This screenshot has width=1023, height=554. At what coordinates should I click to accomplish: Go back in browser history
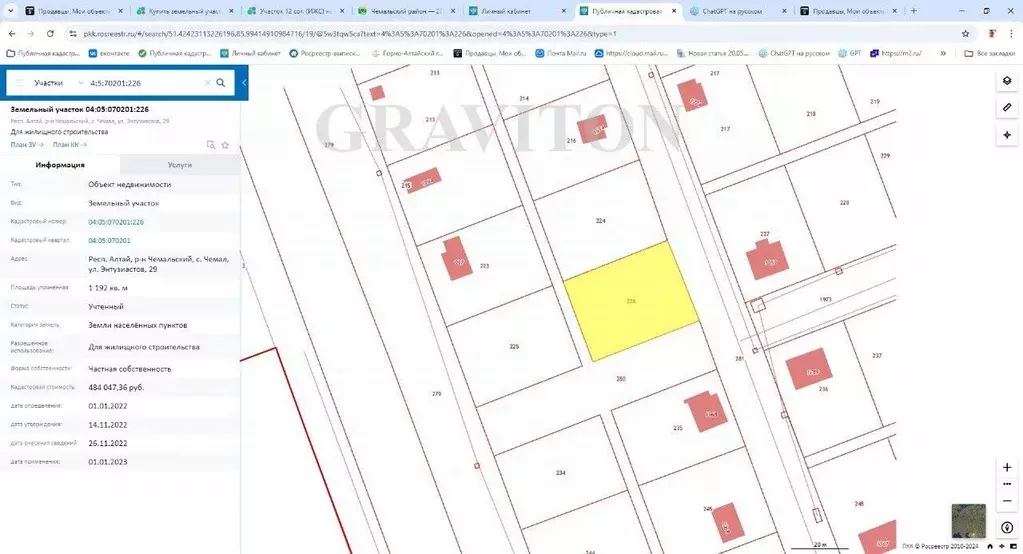(x=12, y=33)
